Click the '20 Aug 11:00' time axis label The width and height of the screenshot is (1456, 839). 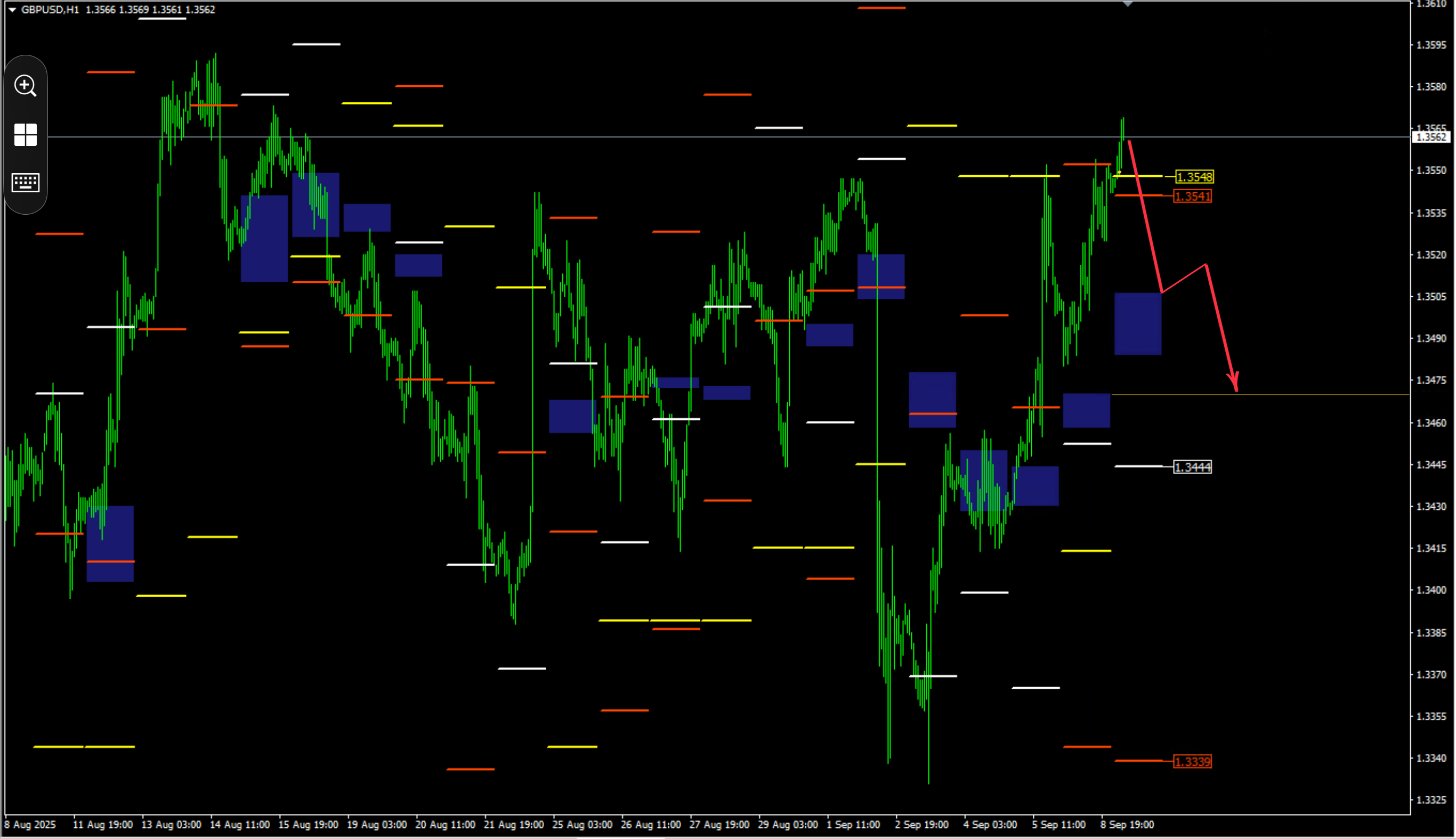point(445,825)
